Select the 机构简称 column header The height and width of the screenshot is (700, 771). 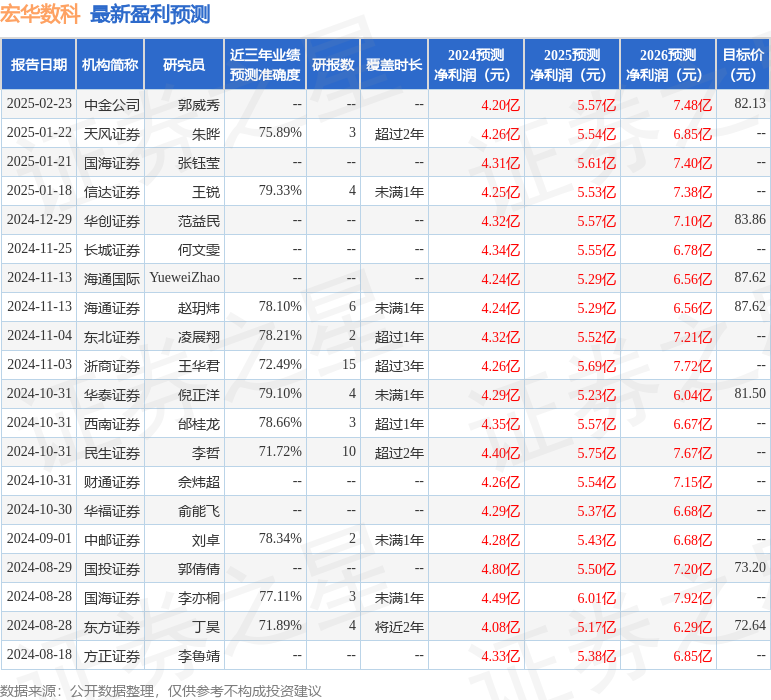click(x=110, y=65)
